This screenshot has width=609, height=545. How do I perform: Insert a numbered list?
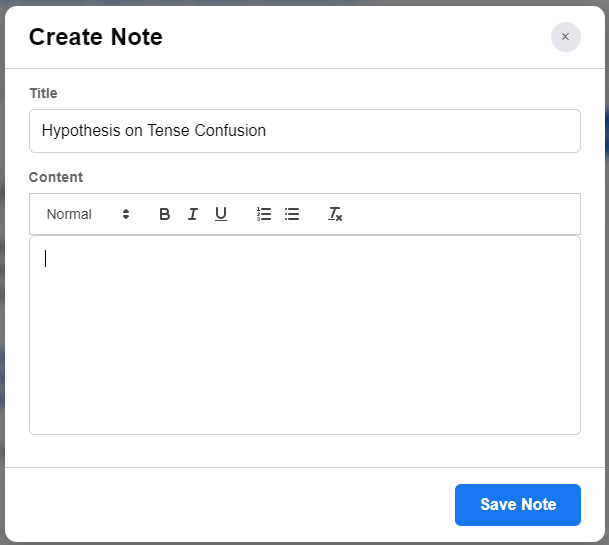(x=264, y=214)
